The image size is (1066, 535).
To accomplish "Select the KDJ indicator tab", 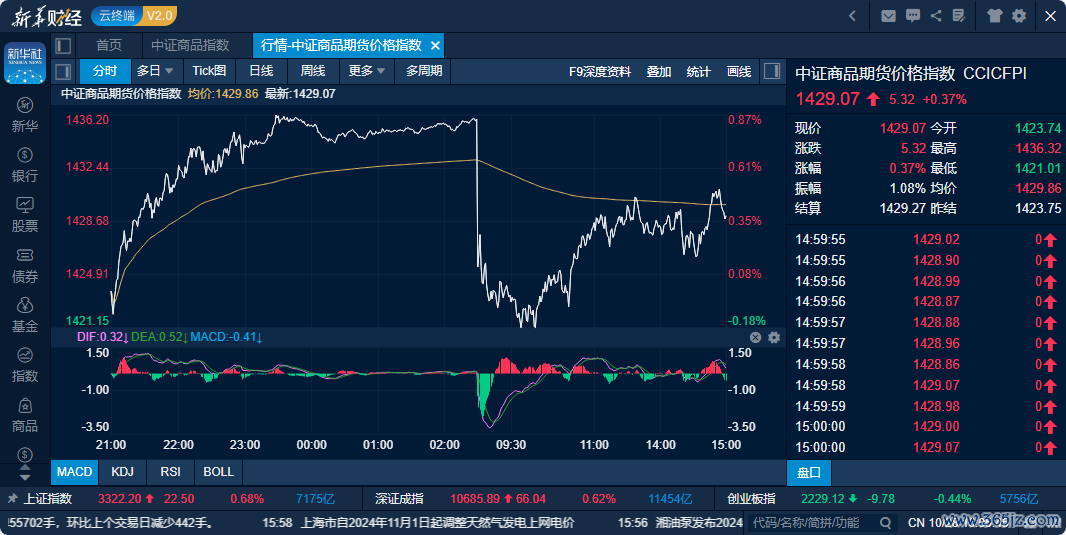I will (x=122, y=472).
